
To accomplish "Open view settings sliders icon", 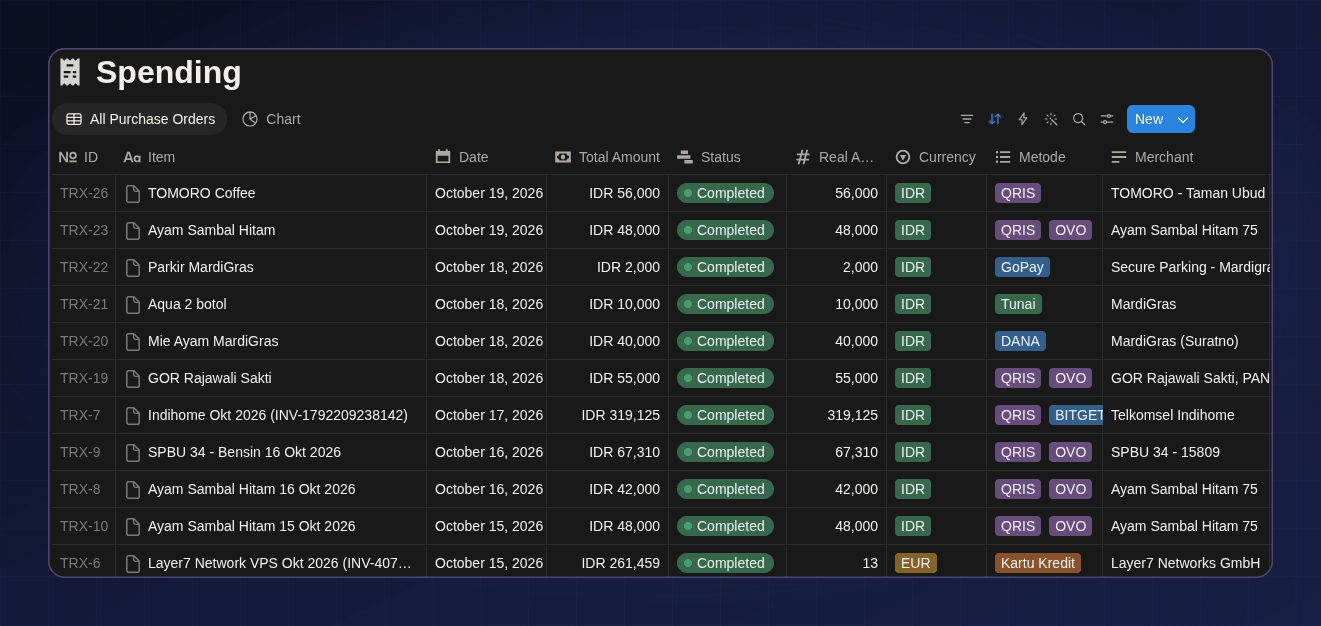I will (1107, 119).
